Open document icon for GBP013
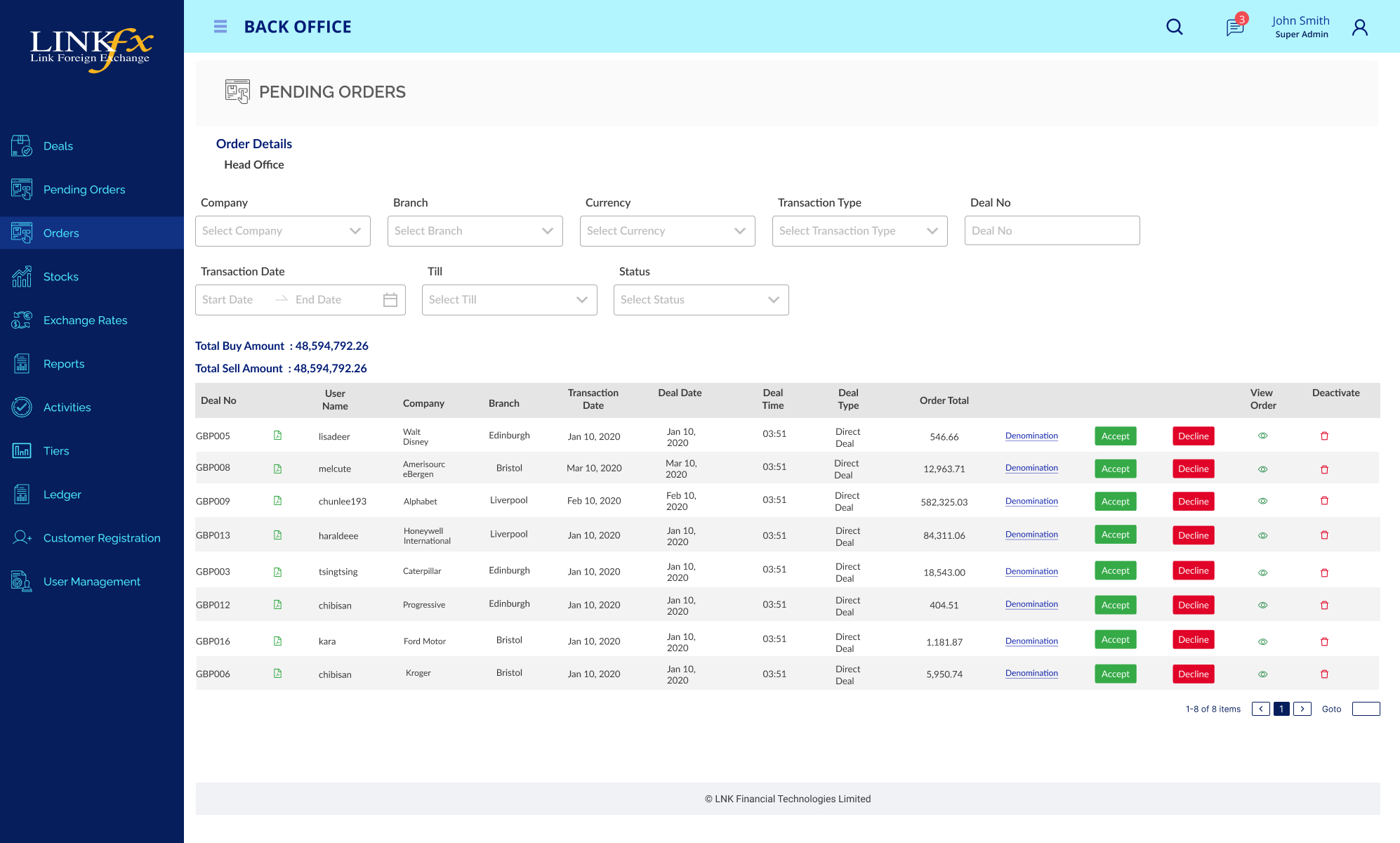The width and height of the screenshot is (1400, 843). 277,535
